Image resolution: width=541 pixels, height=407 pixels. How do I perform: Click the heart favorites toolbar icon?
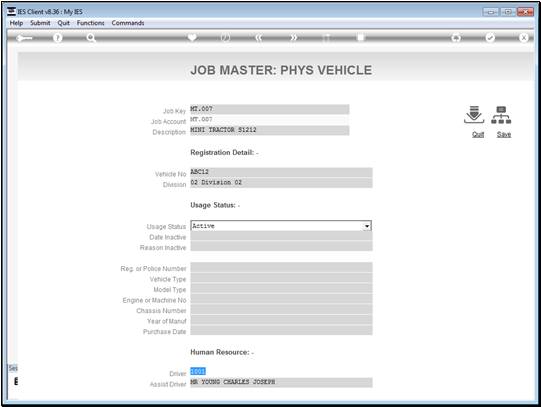tap(192, 37)
